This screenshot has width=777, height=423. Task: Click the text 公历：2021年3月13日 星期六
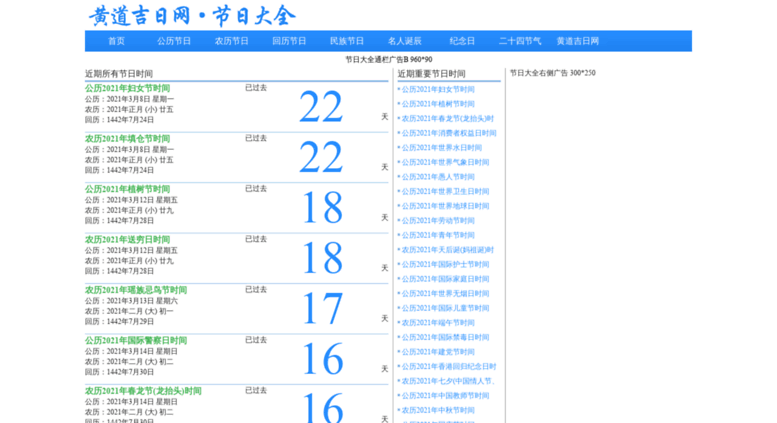pos(131,301)
